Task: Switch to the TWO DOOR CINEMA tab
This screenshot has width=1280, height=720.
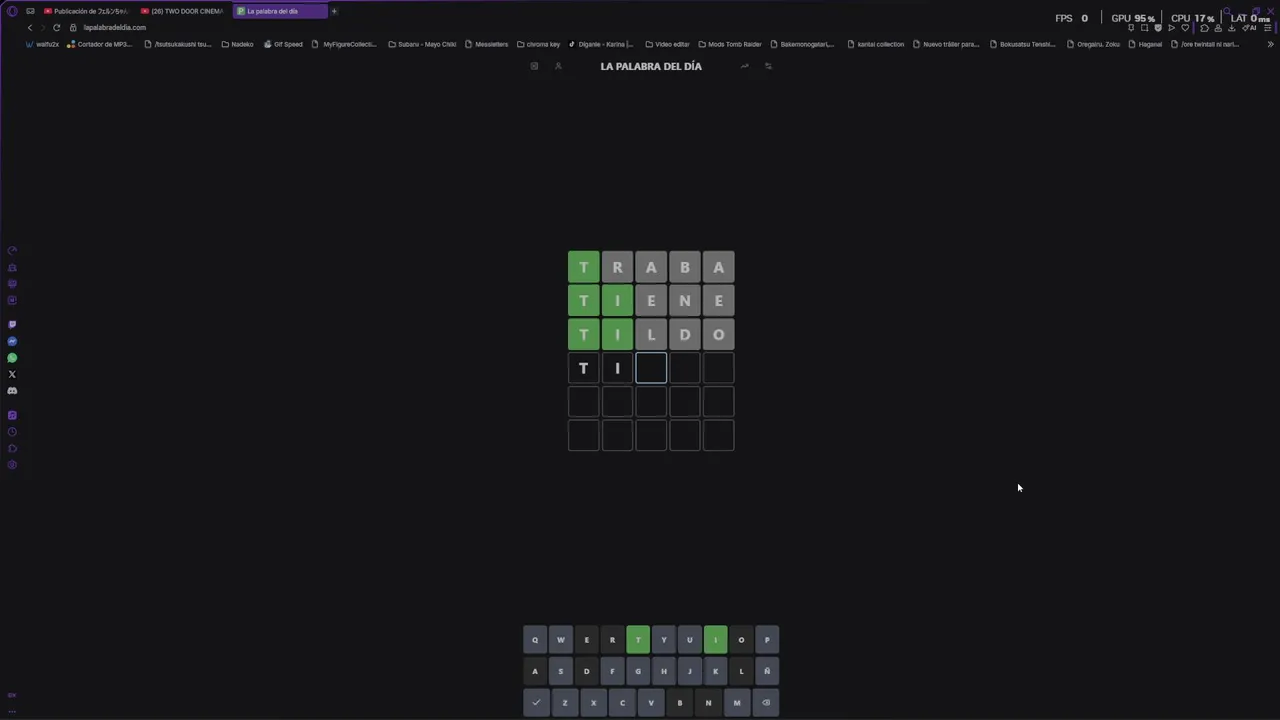Action: (x=183, y=11)
